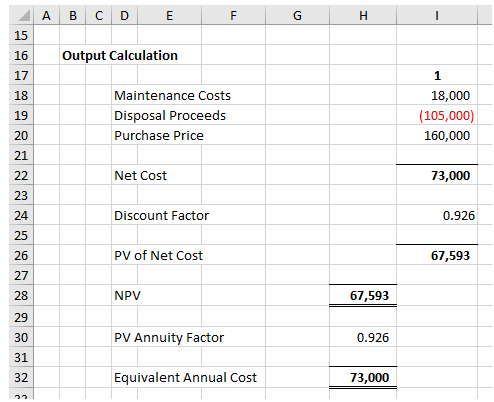Select row 31 header
Screen dimensions: 494x402
pyautogui.click(x=21, y=357)
